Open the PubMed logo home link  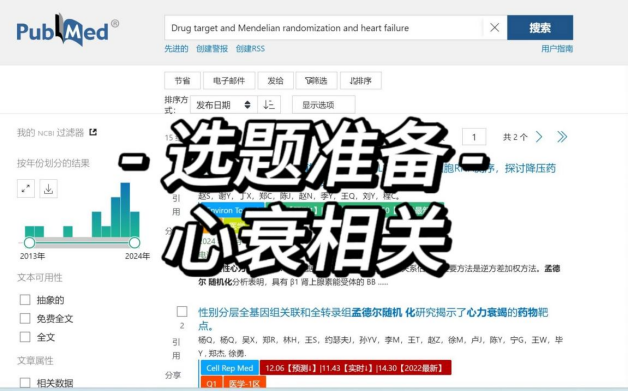click(x=67, y=30)
